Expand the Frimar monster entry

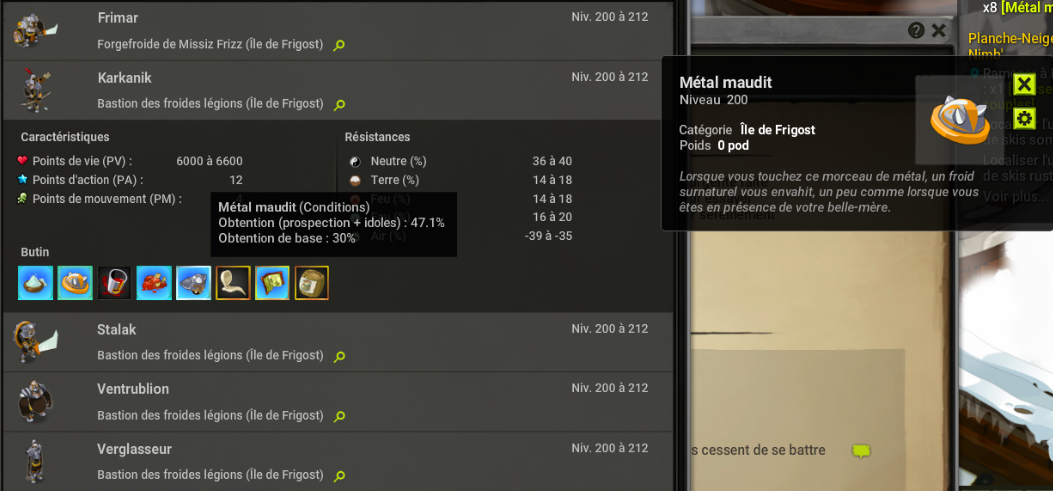coord(338,31)
